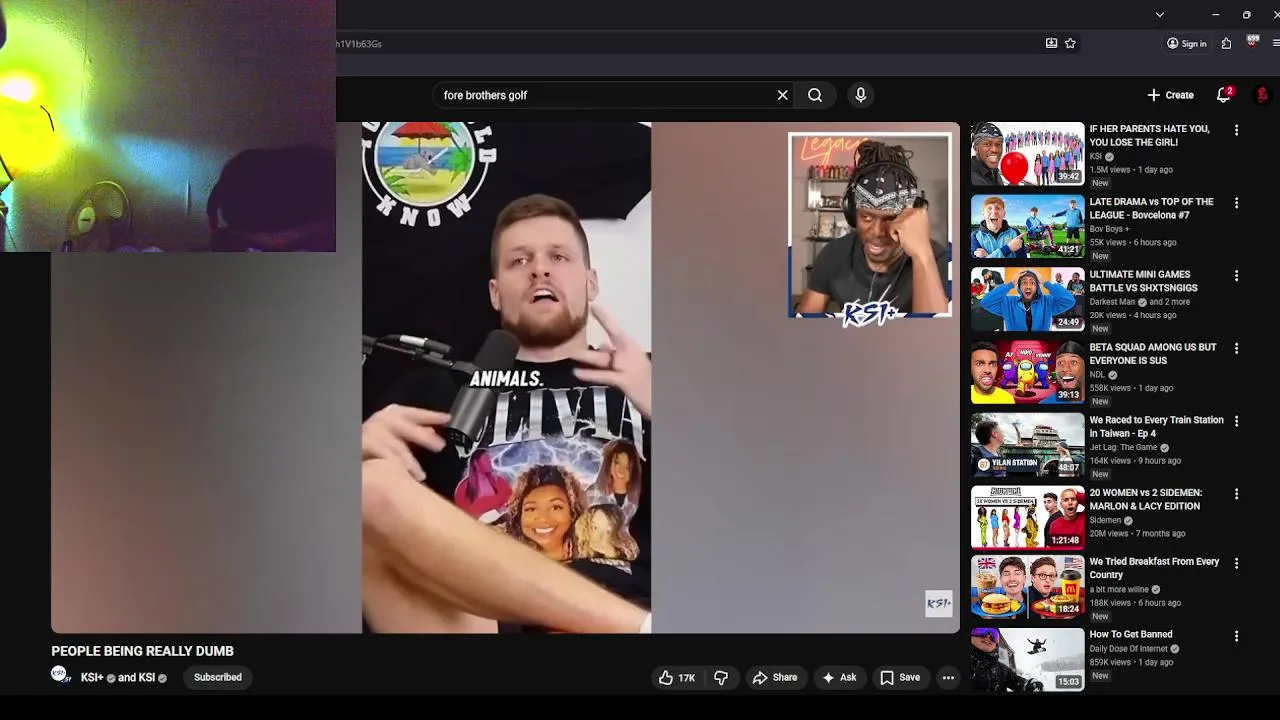Open video title 'LATE DRAMA vs TOP OF THE LEAGUE'

pos(1151,208)
